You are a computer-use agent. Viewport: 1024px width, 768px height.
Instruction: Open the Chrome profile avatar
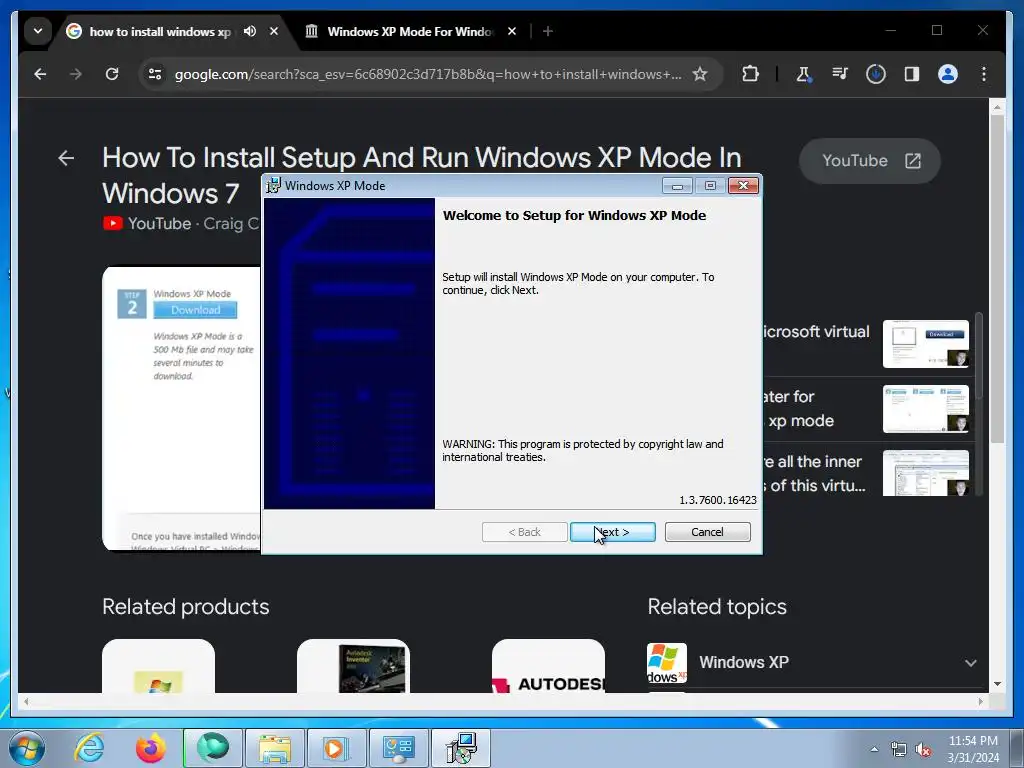tap(948, 74)
